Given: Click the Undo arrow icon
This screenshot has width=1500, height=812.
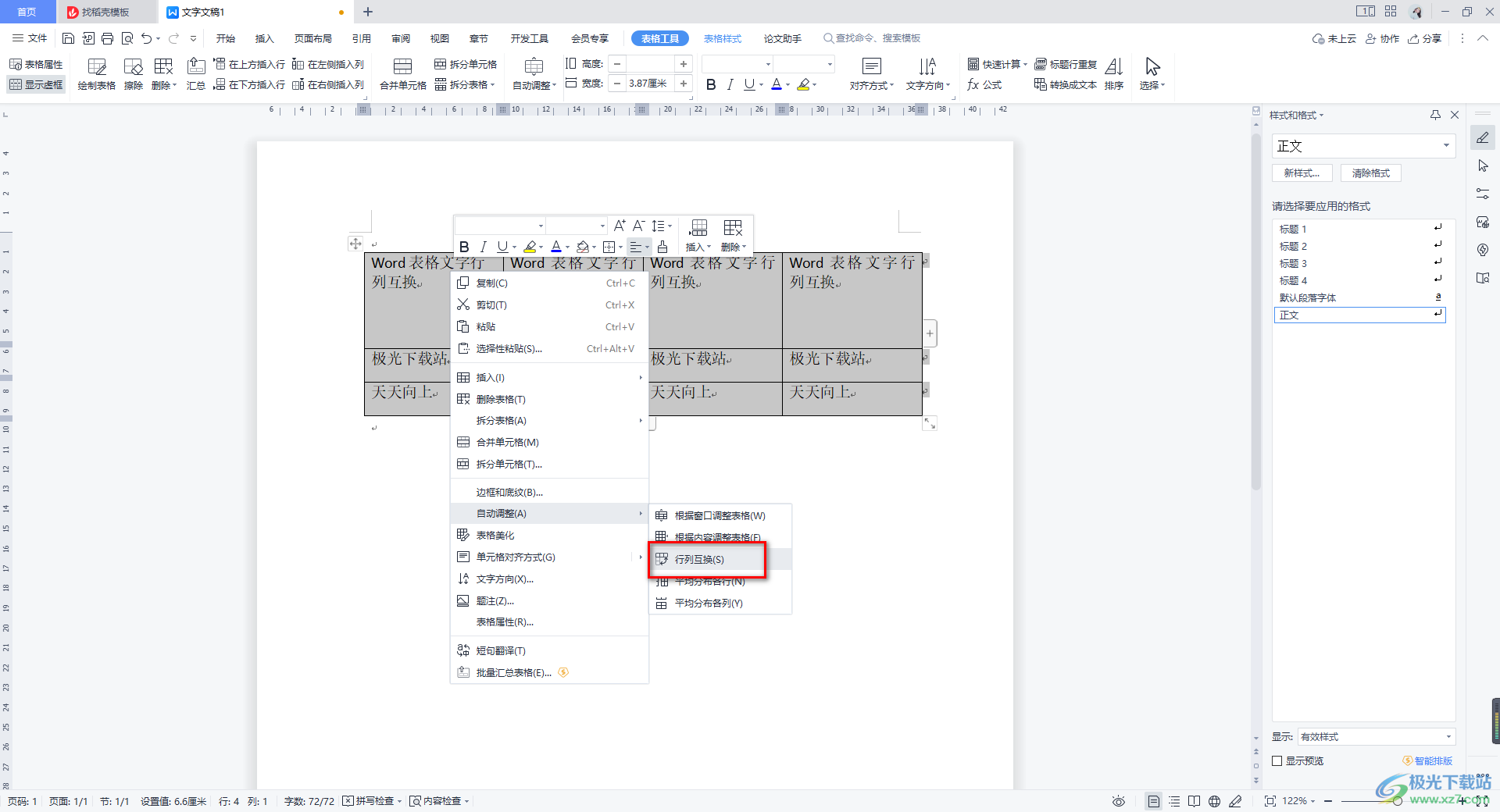Looking at the screenshot, I should pyautogui.click(x=146, y=38).
